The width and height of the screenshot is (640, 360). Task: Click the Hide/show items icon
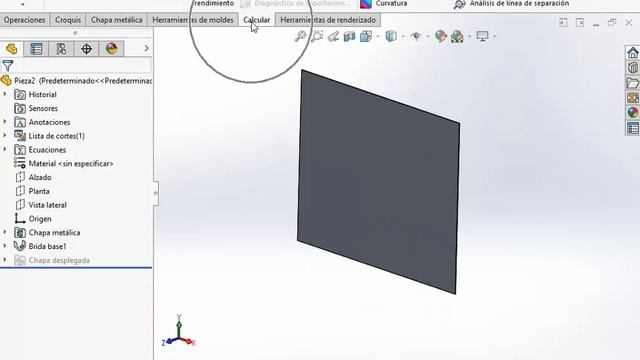click(416, 37)
